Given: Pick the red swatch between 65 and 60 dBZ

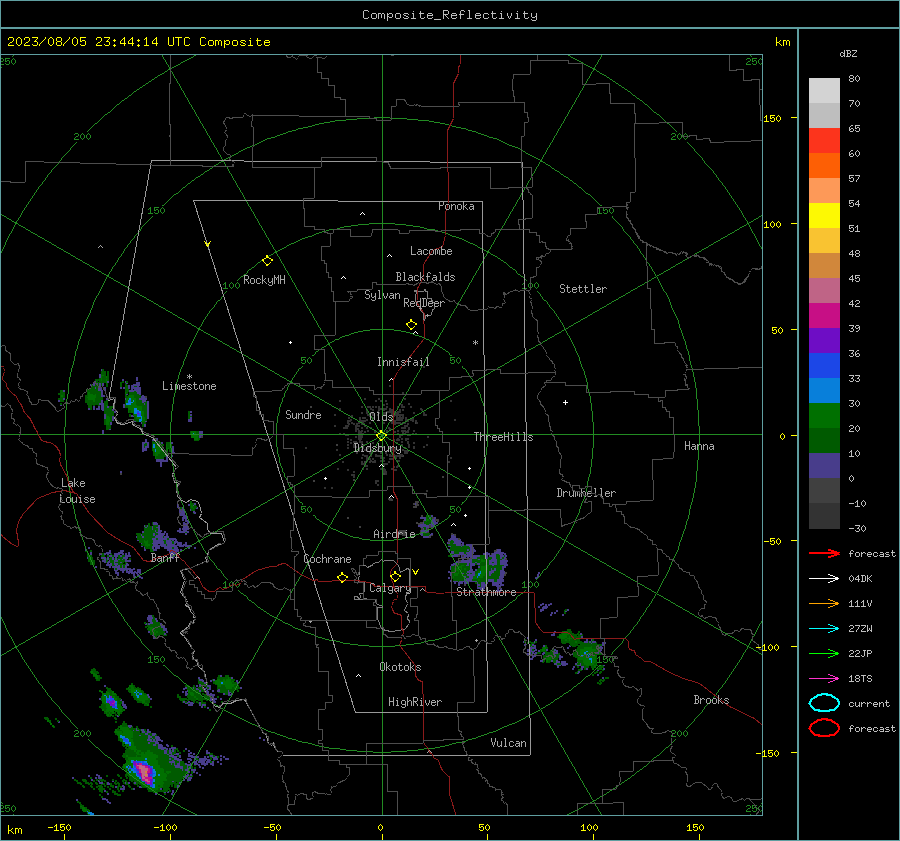Looking at the screenshot, I should click(824, 140).
